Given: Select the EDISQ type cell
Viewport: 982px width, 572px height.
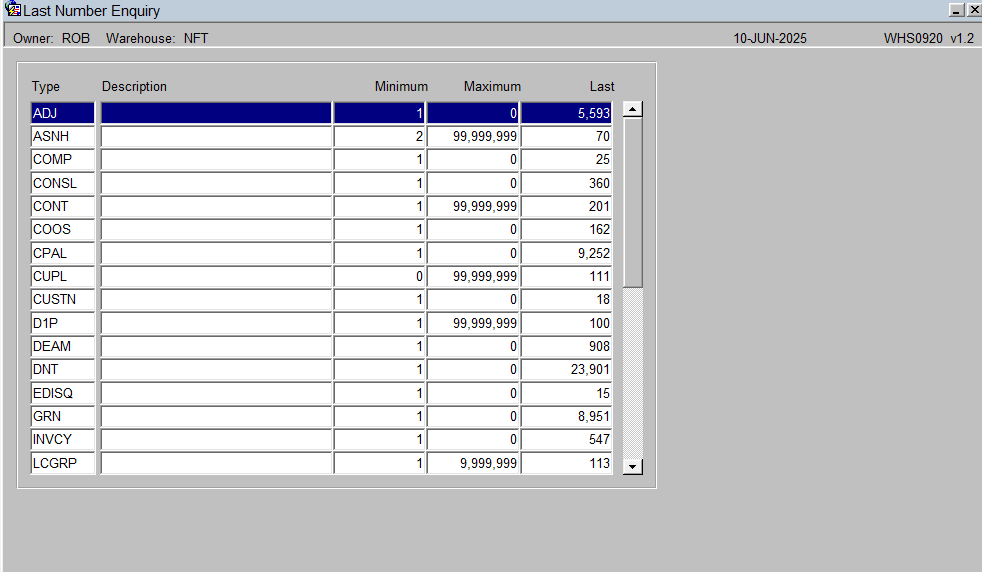Looking at the screenshot, I should pyautogui.click(x=63, y=394).
